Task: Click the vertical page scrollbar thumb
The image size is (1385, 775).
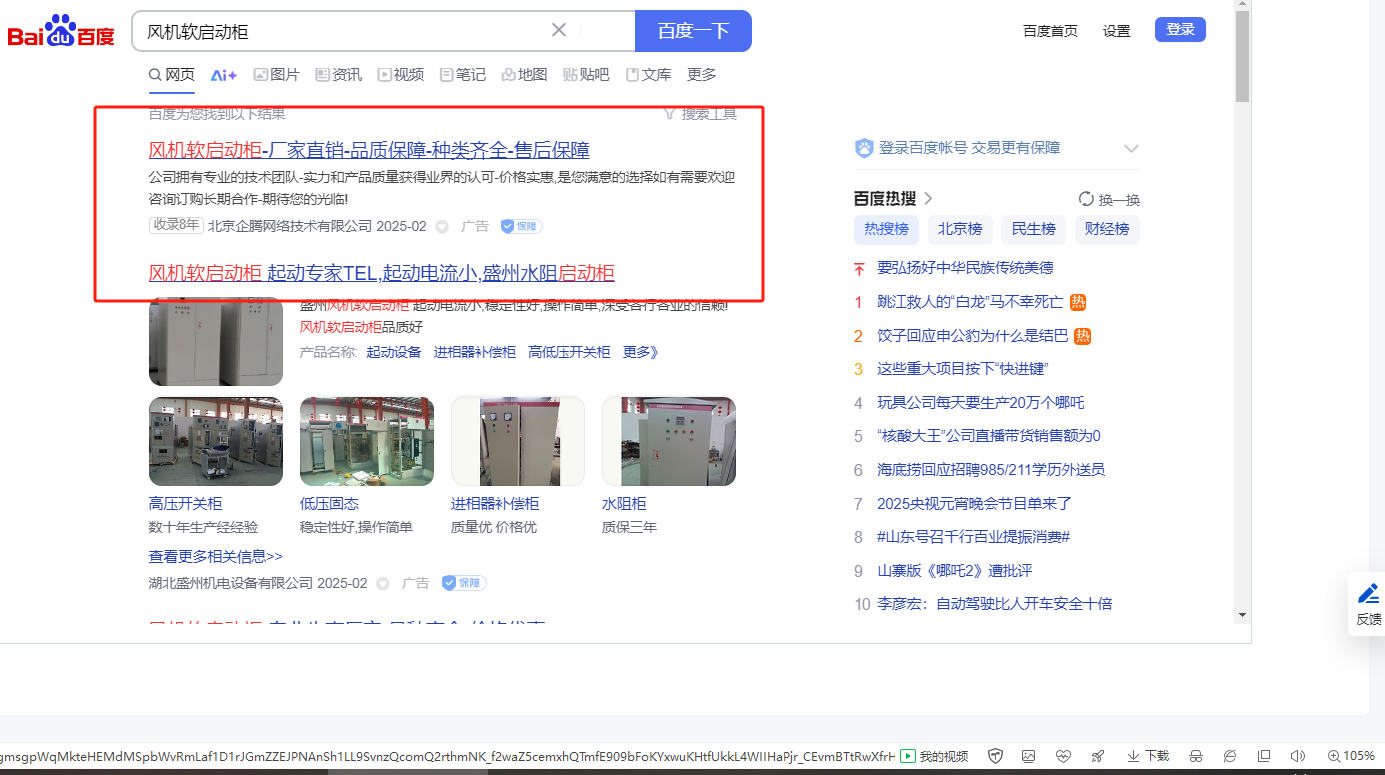Action: (1243, 56)
